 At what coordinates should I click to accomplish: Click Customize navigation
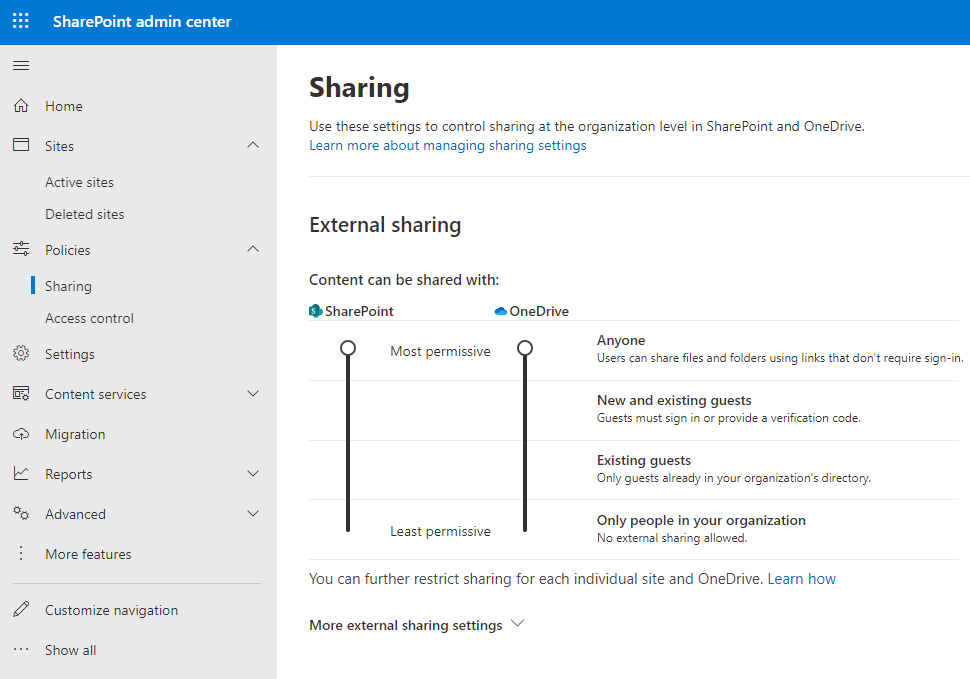pyautogui.click(x=111, y=610)
